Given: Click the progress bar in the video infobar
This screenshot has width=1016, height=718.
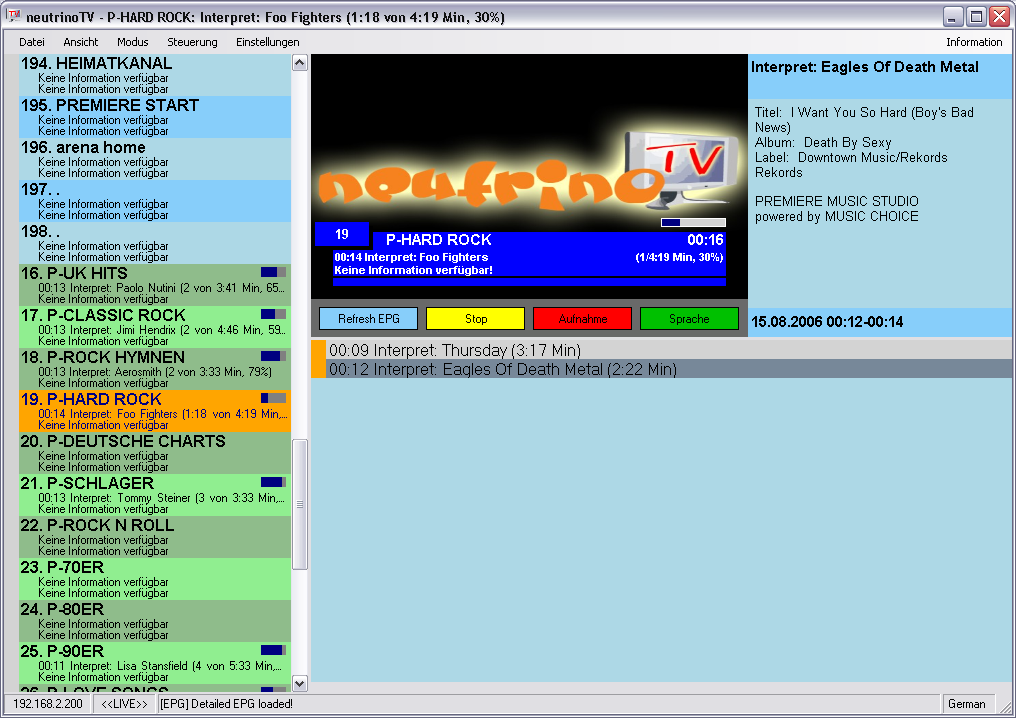Looking at the screenshot, I should click(693, 223).
